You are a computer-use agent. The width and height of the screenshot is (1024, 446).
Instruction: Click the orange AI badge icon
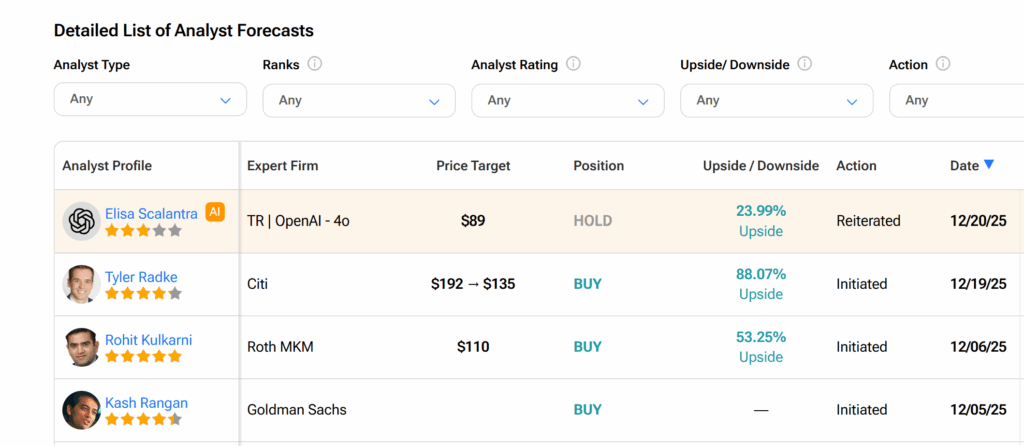(215, 211)
